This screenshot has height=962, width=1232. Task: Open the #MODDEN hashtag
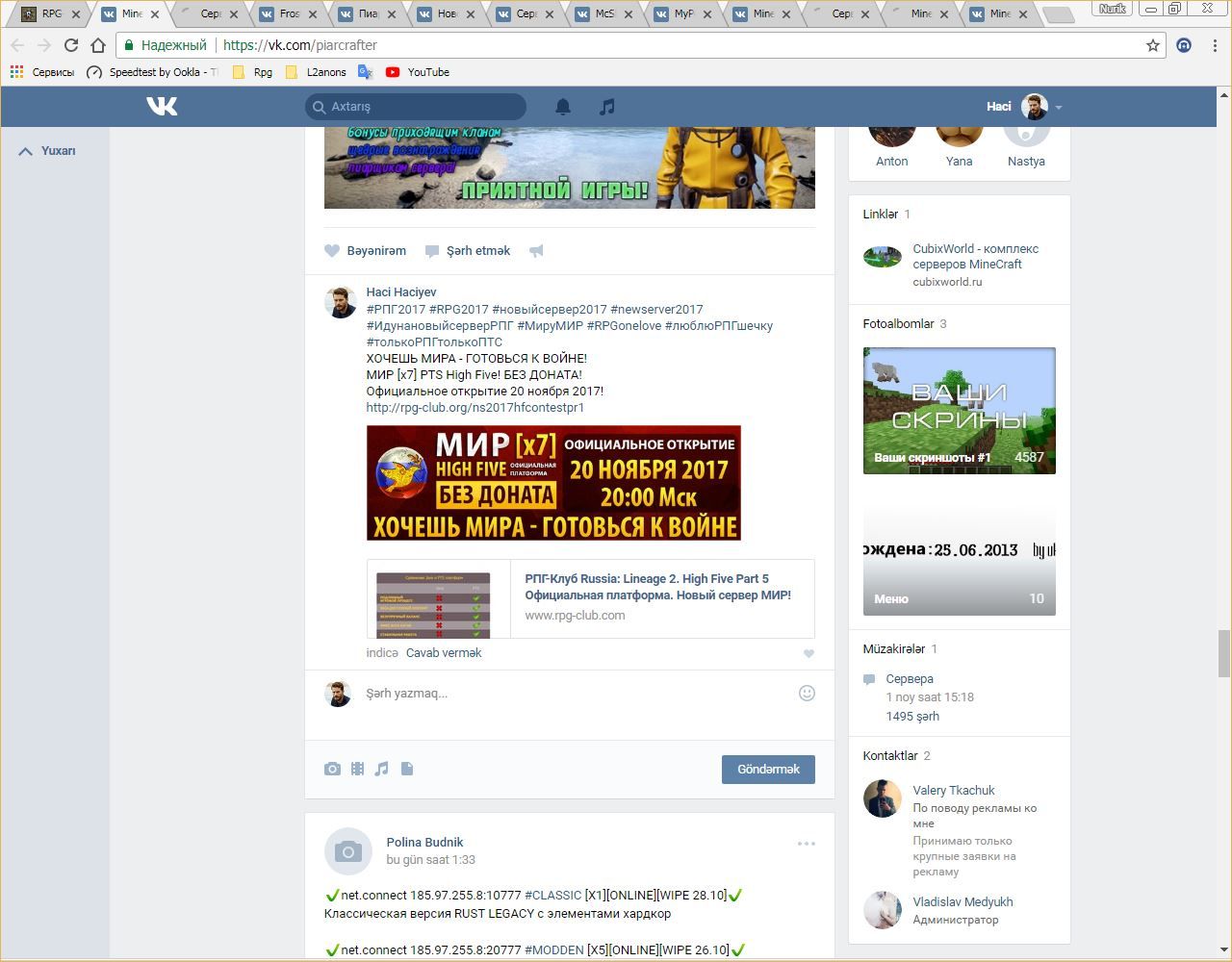(554, 950)
